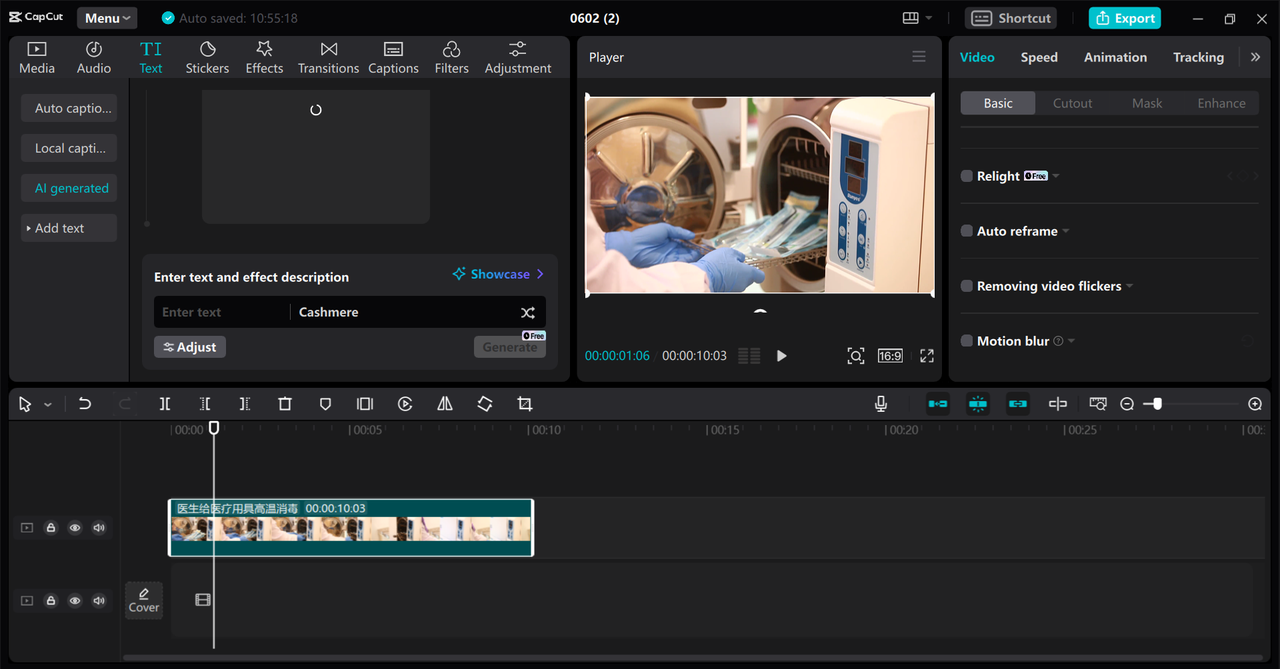Toggle the clip linkage icon
This screenshot has height=669, width=1280.
(x=1018, y=404)
